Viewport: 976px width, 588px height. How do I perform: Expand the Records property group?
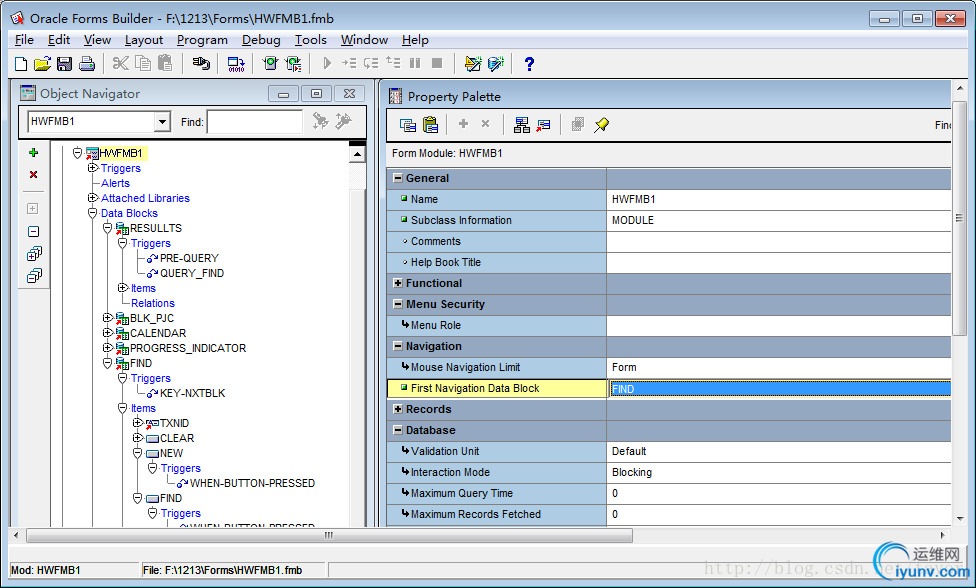click(398, 409)
